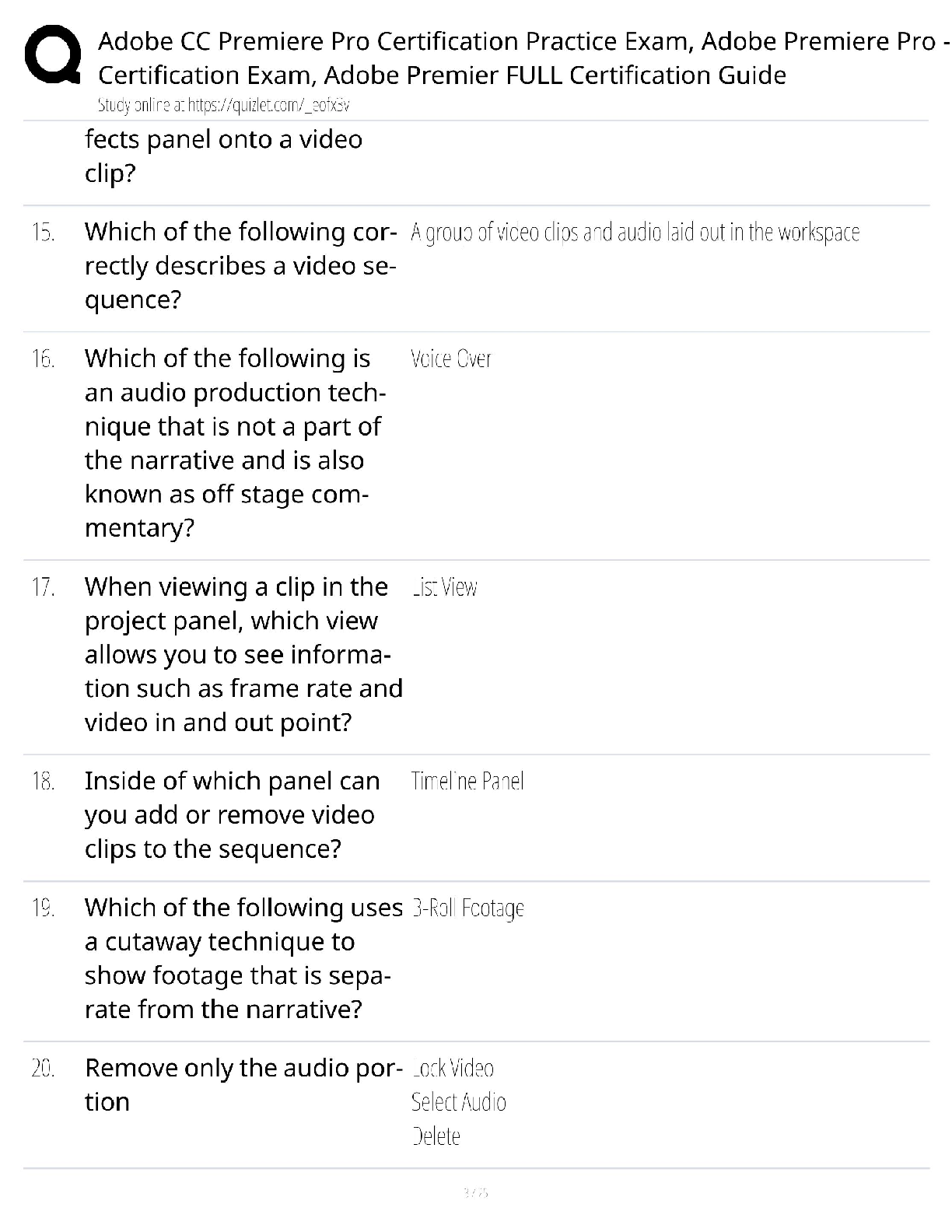This screenshot has height=1232, width=952.
Task: Click the page number at the bottom
Action: pyautogui.click(x=475, y=1192)
